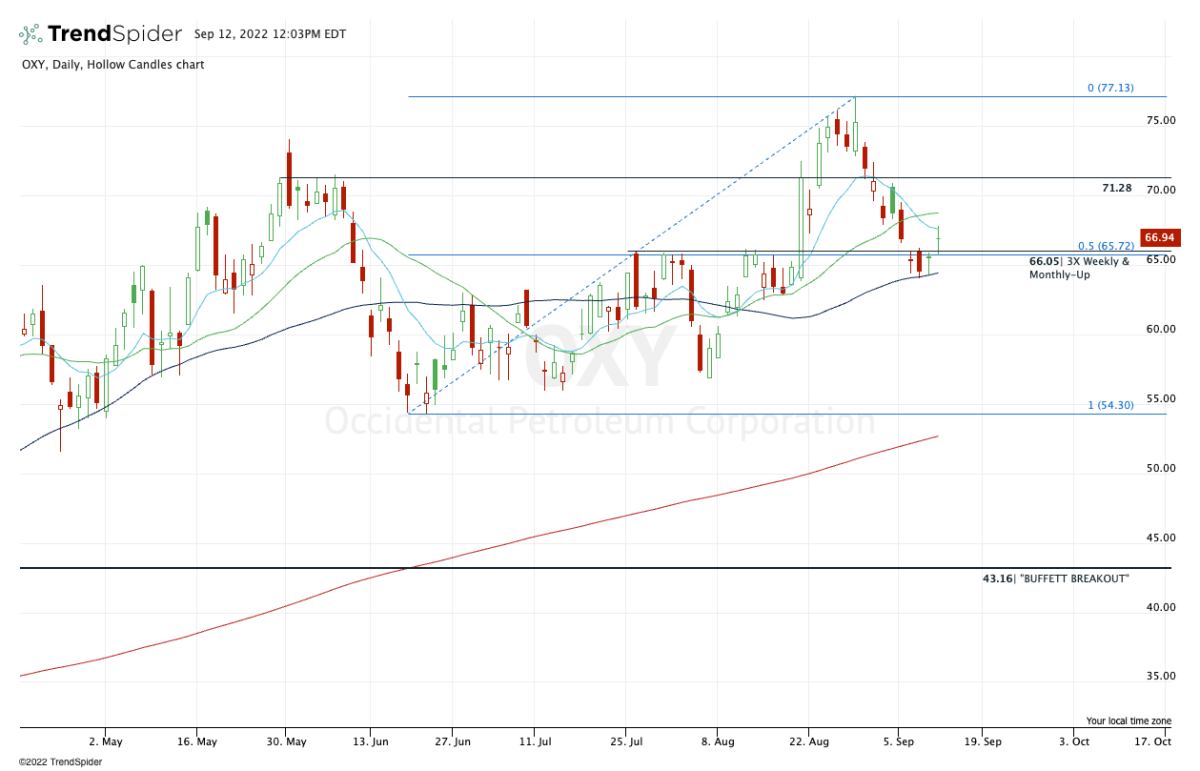Viewport: 1200px width, 771px height.
Task: Click the 75.00 price axis label
Action: [1160, 121]
